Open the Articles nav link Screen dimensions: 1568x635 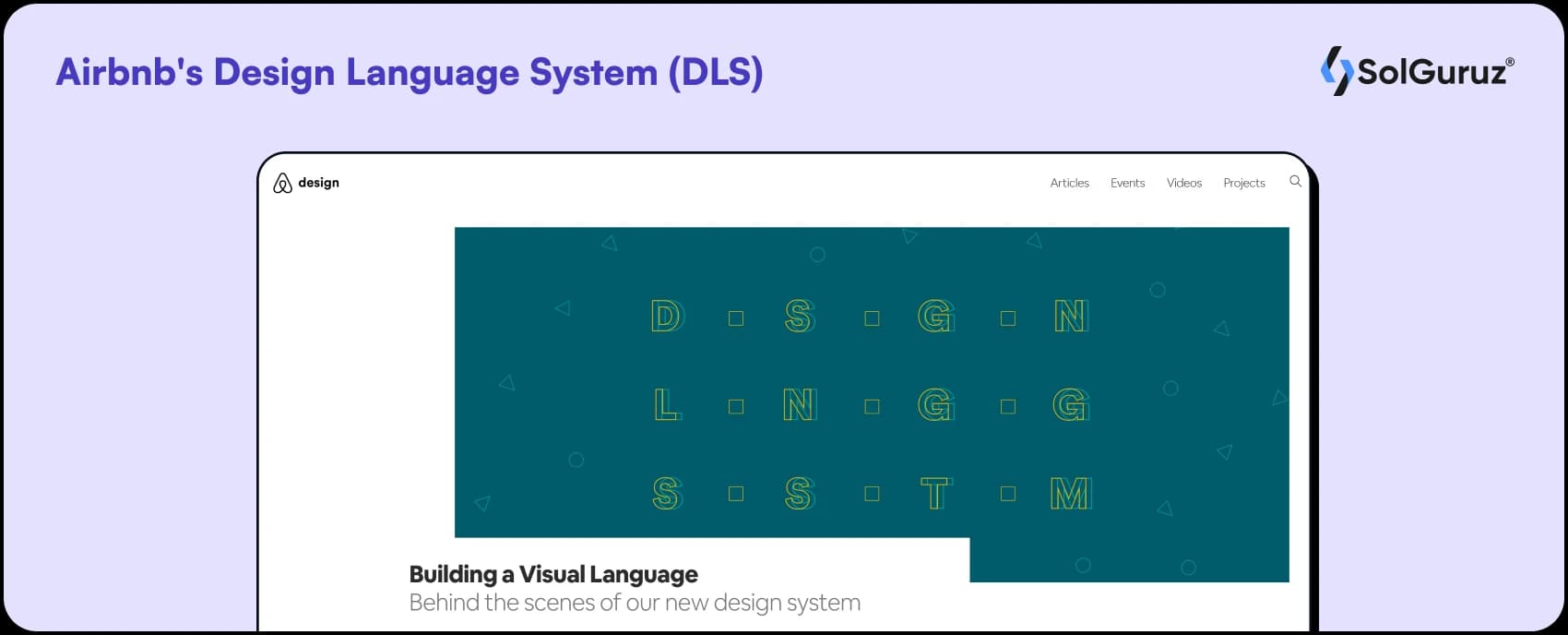coord(1069,183)
